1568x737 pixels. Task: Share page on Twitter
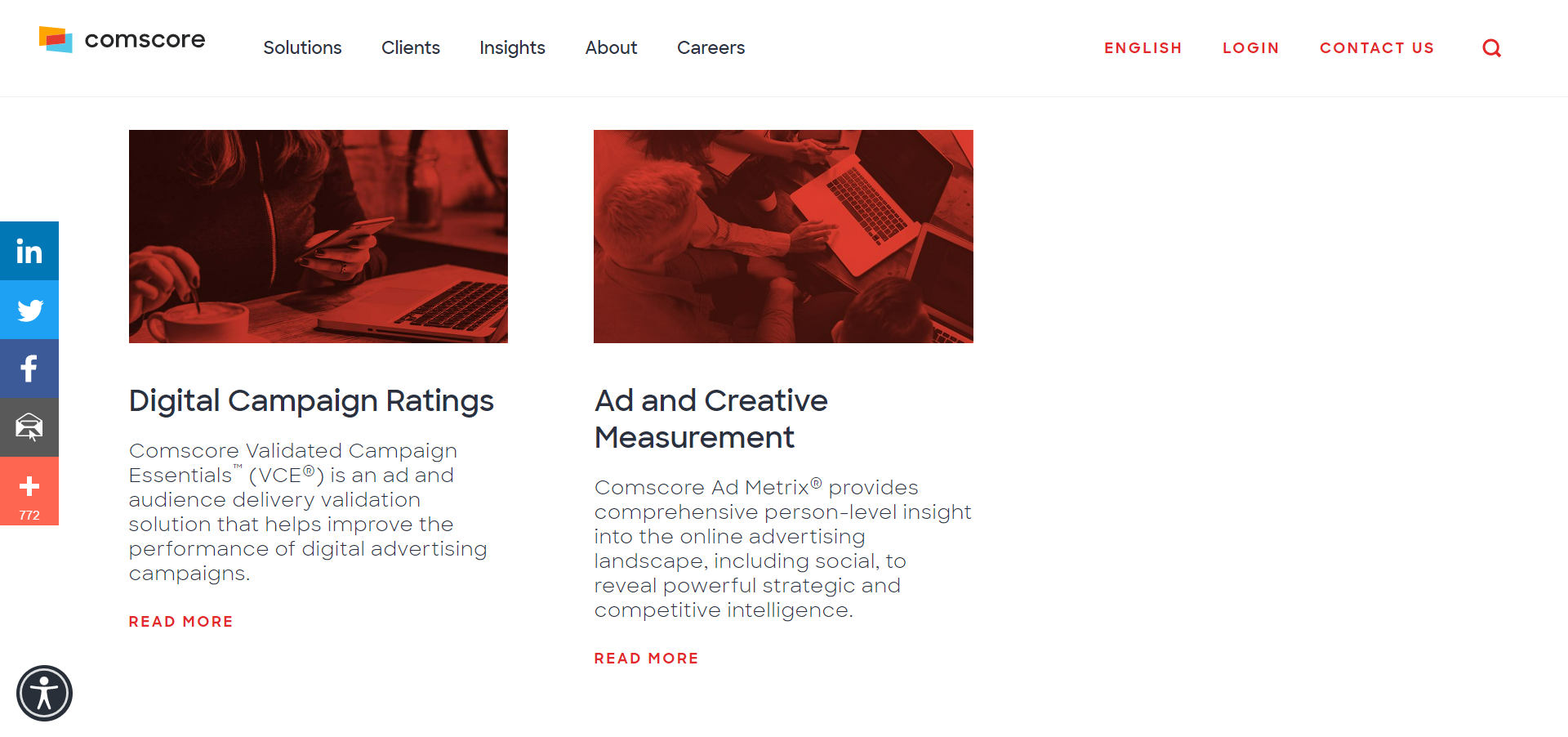29,310
